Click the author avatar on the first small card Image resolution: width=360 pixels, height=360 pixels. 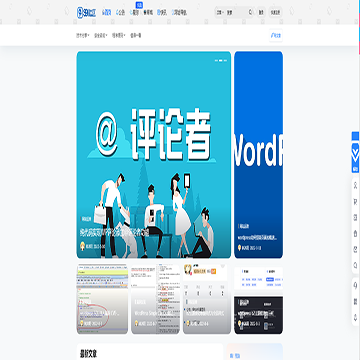(x=81, y=324)
